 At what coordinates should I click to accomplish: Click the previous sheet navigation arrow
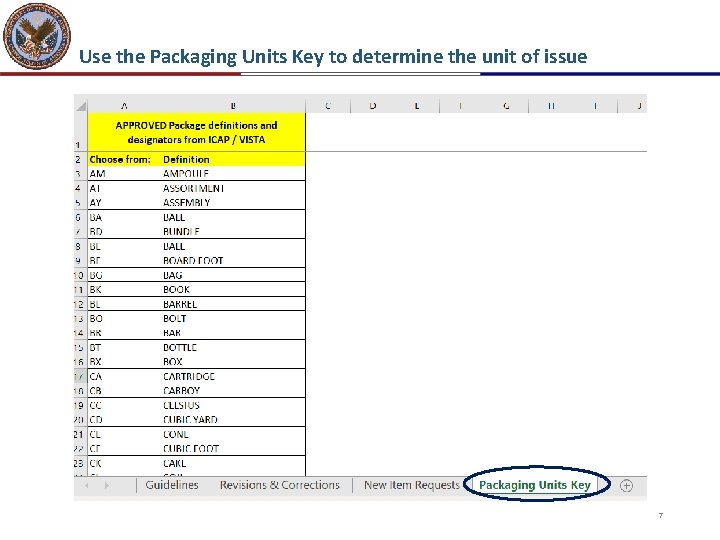tap(87, 485)
